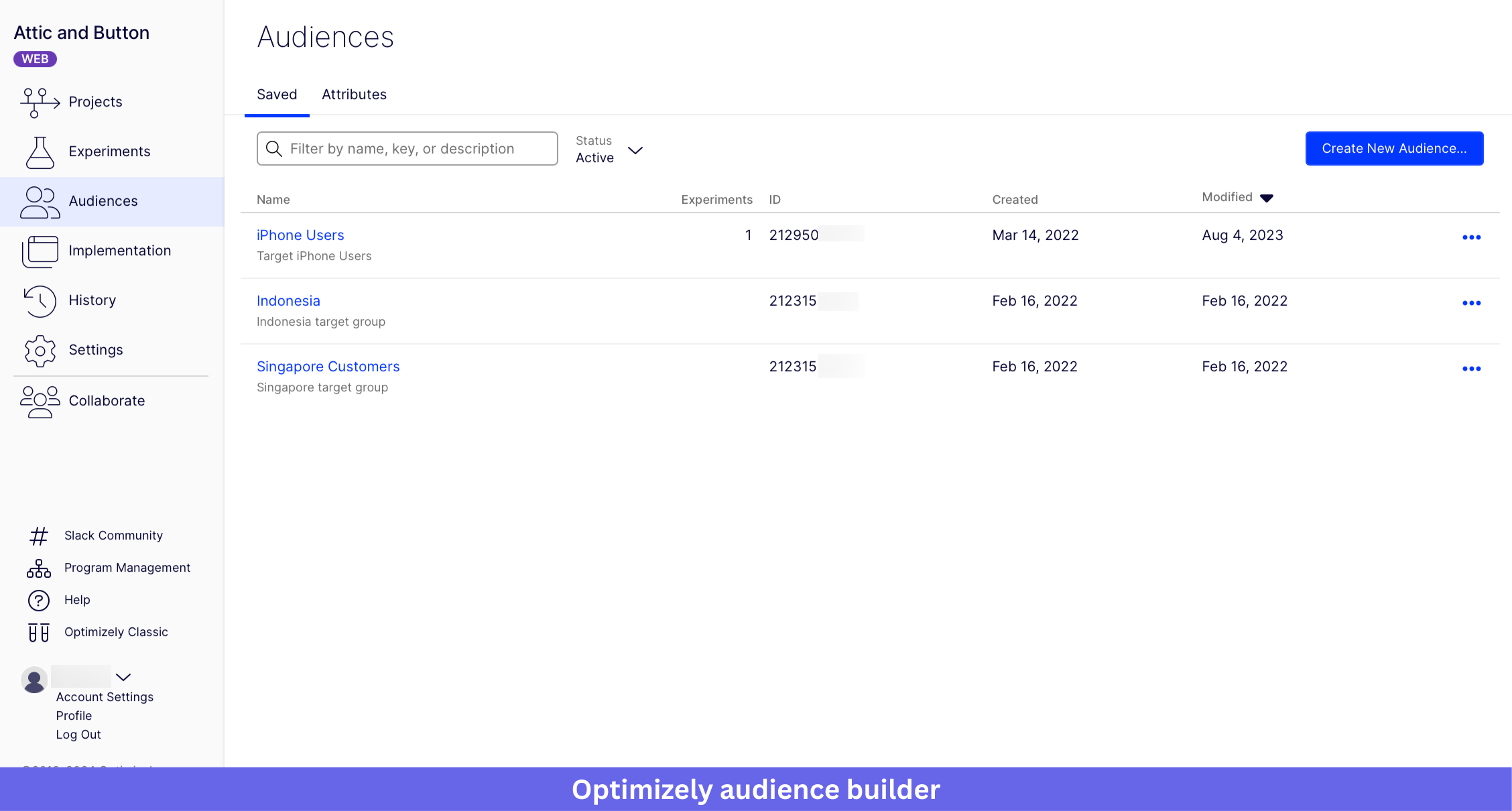This screenshot has width=1512, height=811.
Task: Open the iPhone Users row actions menu
Action: [x=1472, y=237]
